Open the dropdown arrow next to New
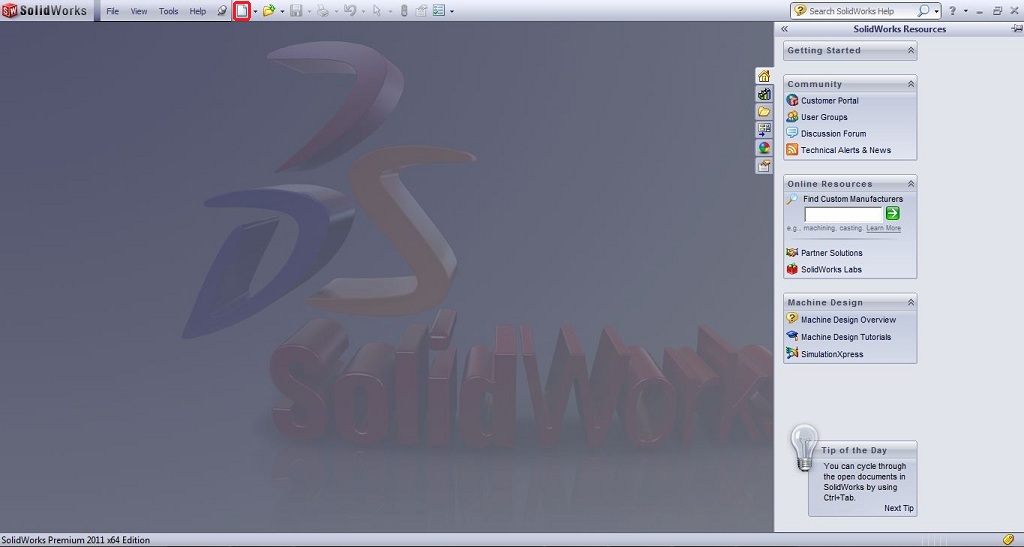The width and height of the screenshot is (1024, 547). click(x=255, y=11)
